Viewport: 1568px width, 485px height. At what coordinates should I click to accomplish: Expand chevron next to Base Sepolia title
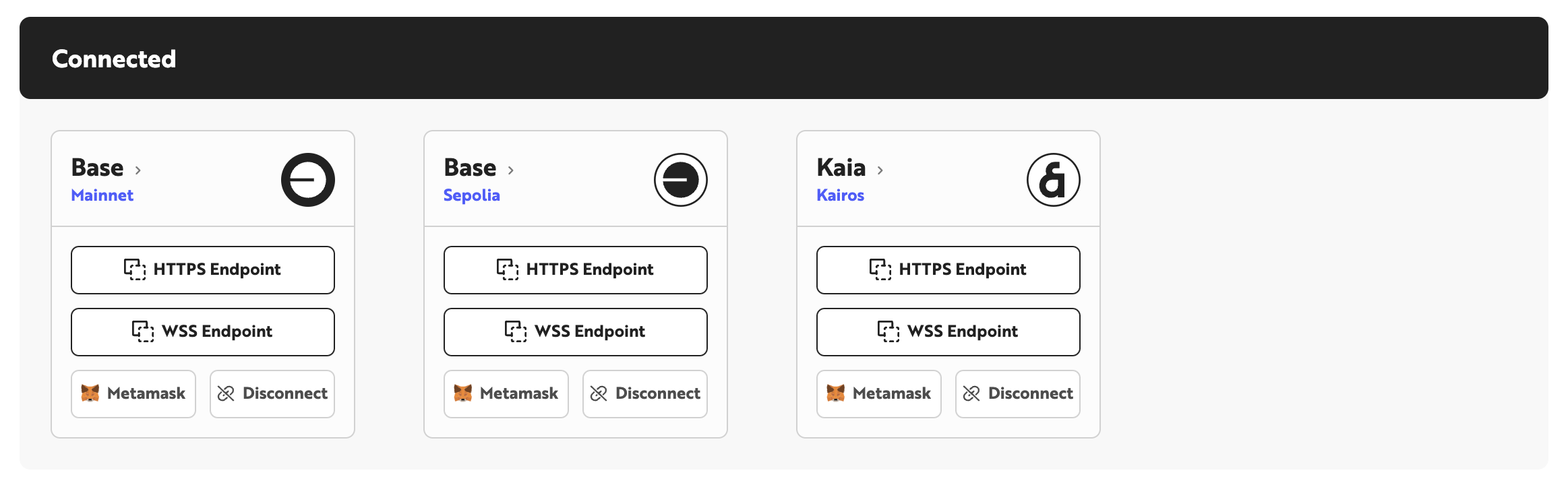(x=511, y=170)
